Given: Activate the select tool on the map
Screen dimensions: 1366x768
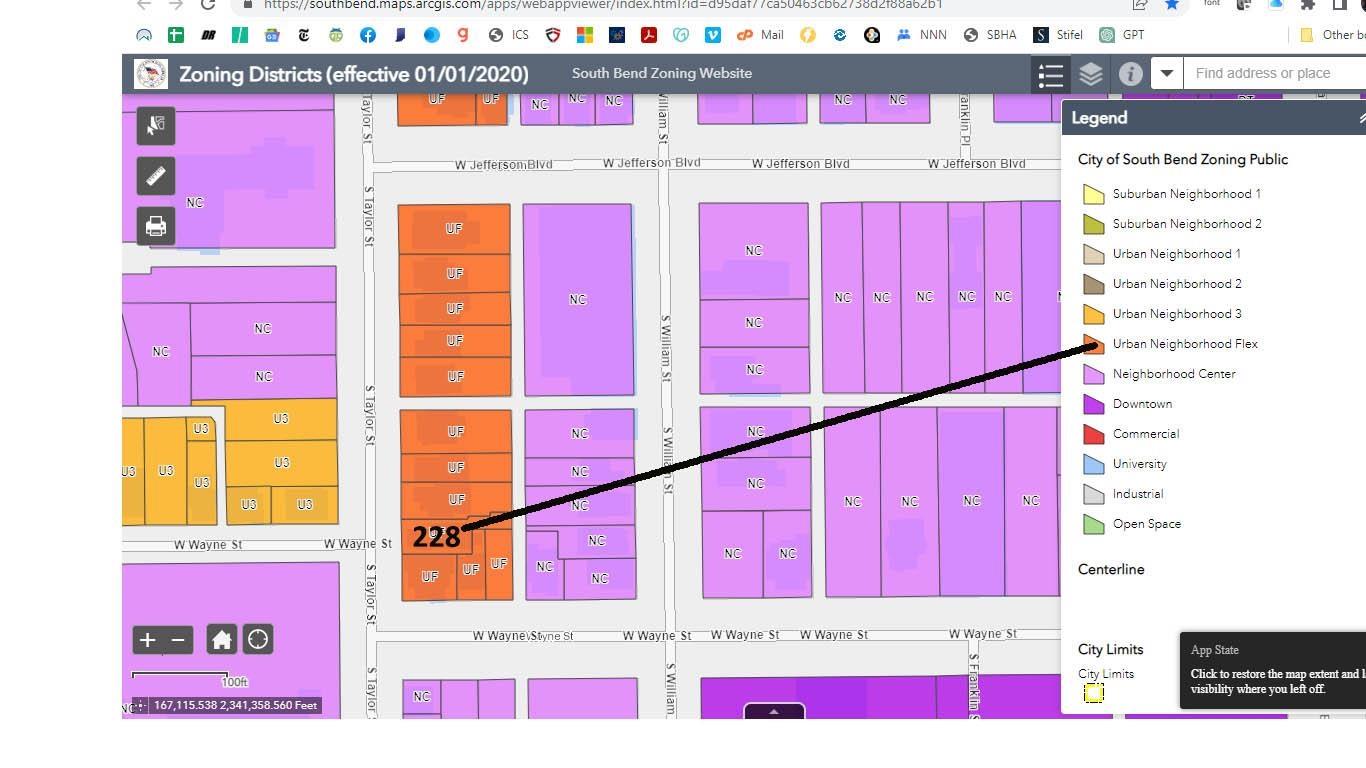Looking at the screenshot, I should pos(156,125).
